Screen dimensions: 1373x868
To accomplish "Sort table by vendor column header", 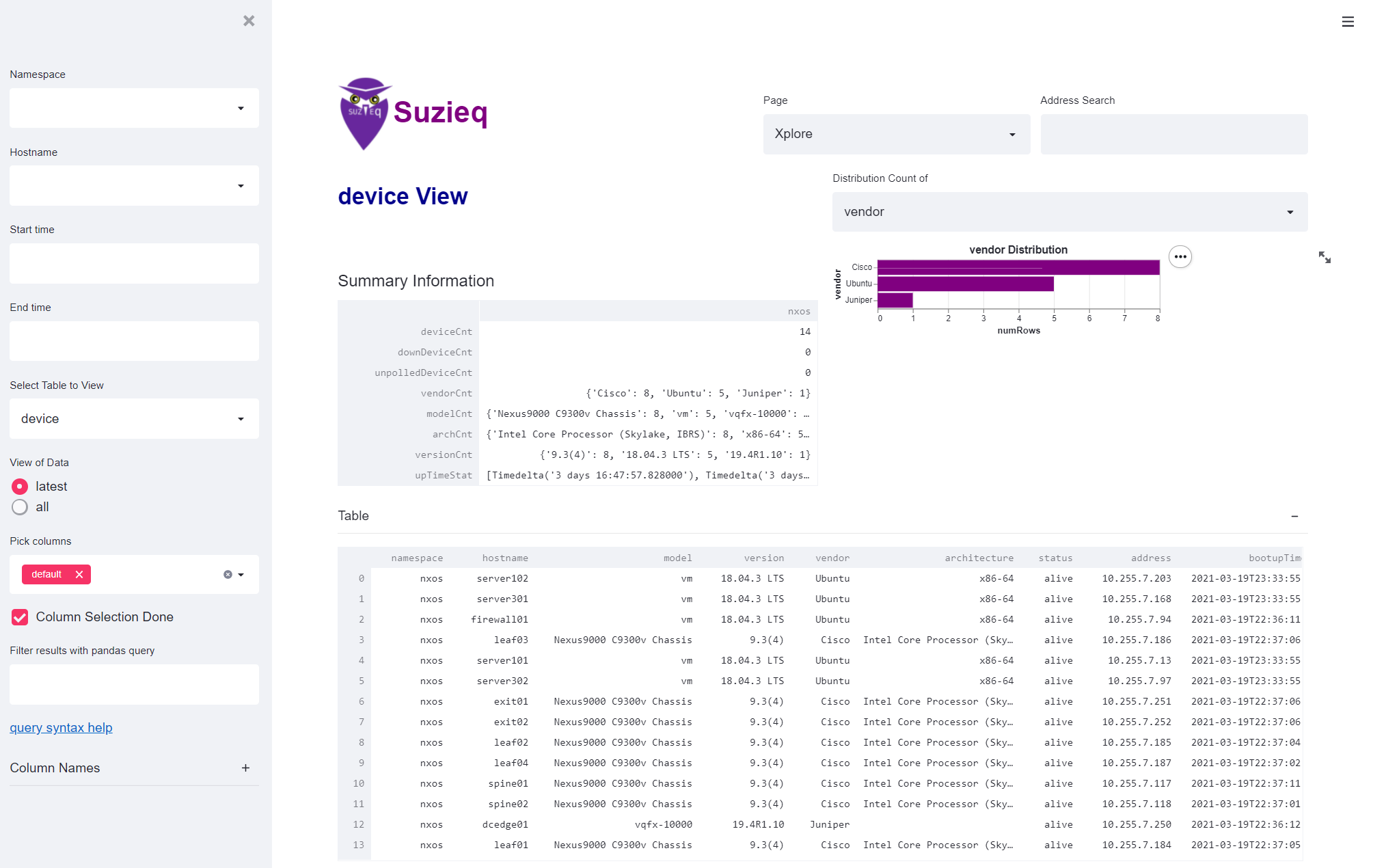I will click(x=832, y=558).
